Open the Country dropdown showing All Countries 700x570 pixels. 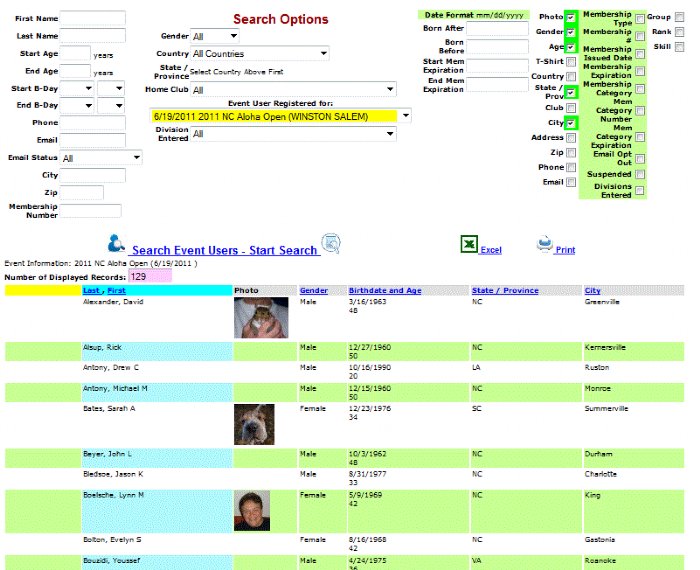[x=260, y=54]
